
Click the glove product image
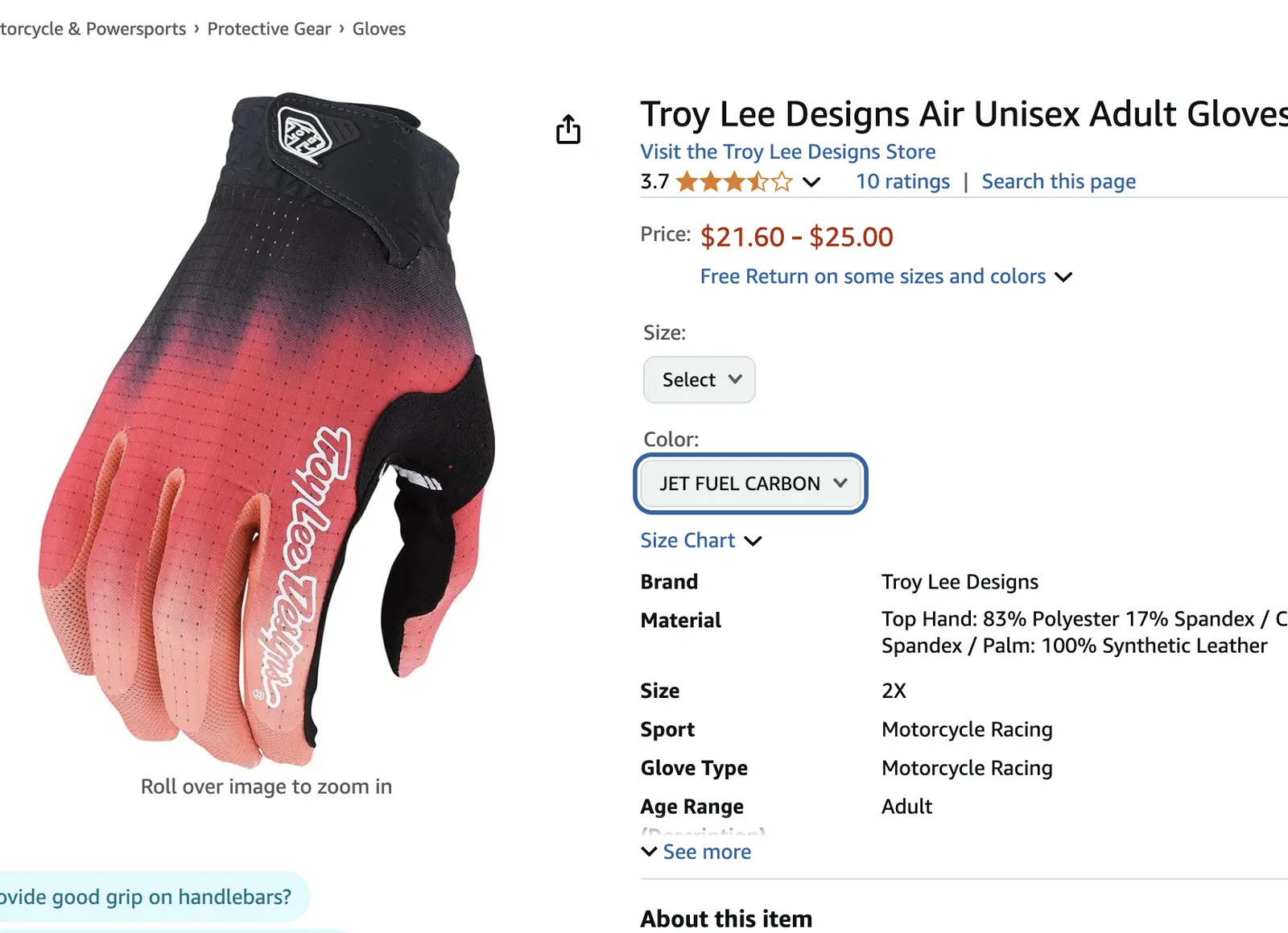266,427
